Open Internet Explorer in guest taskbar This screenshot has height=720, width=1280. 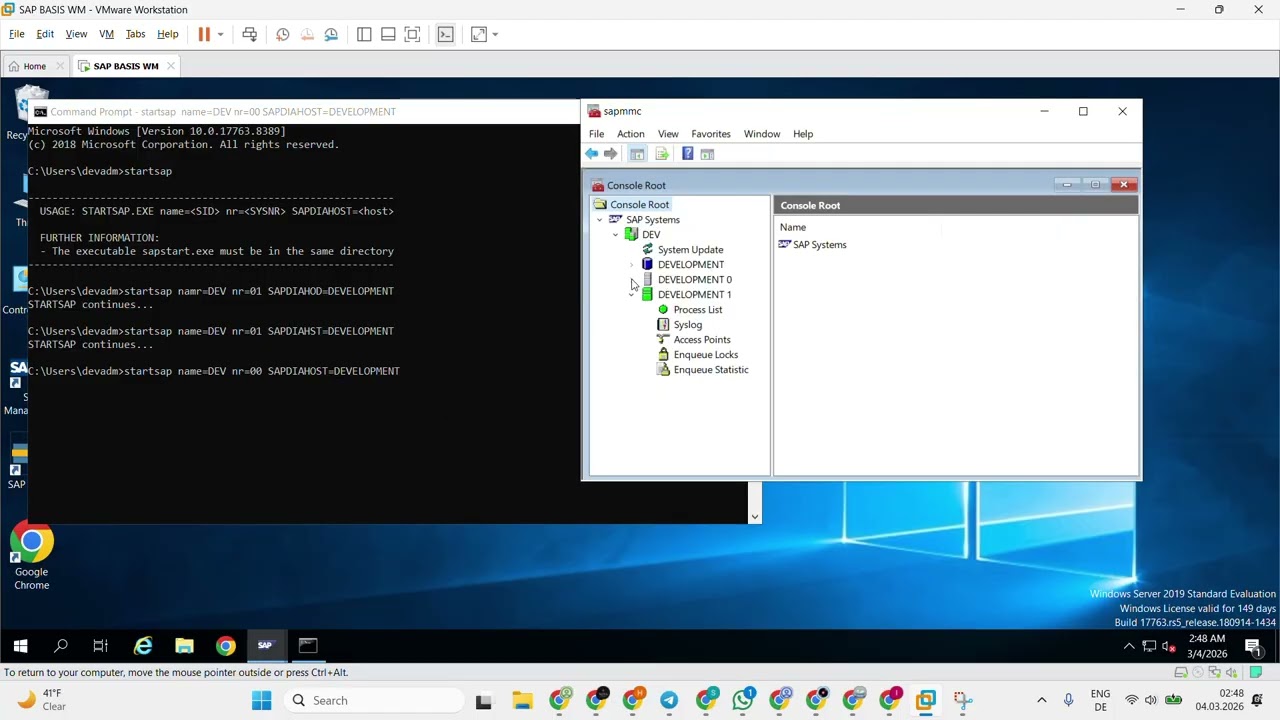point(143,646)
